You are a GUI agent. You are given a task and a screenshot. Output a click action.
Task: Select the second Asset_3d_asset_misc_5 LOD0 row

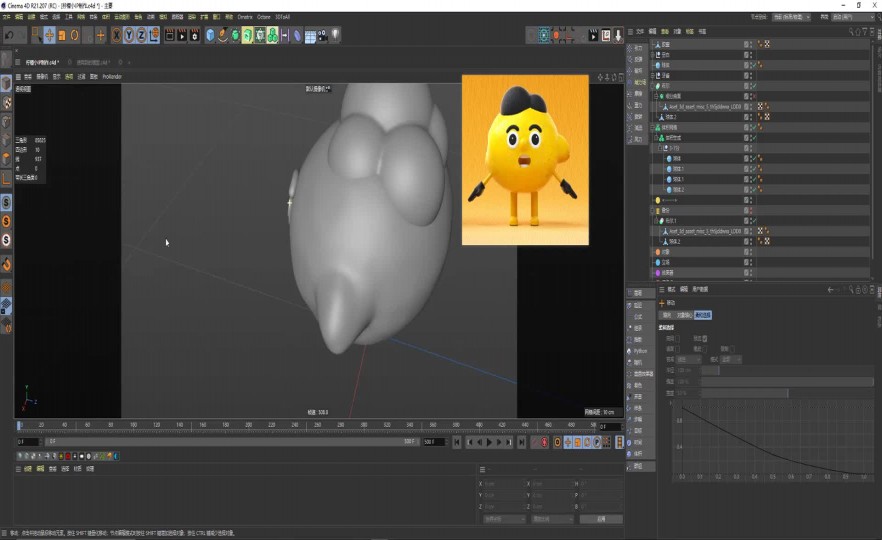705,231
